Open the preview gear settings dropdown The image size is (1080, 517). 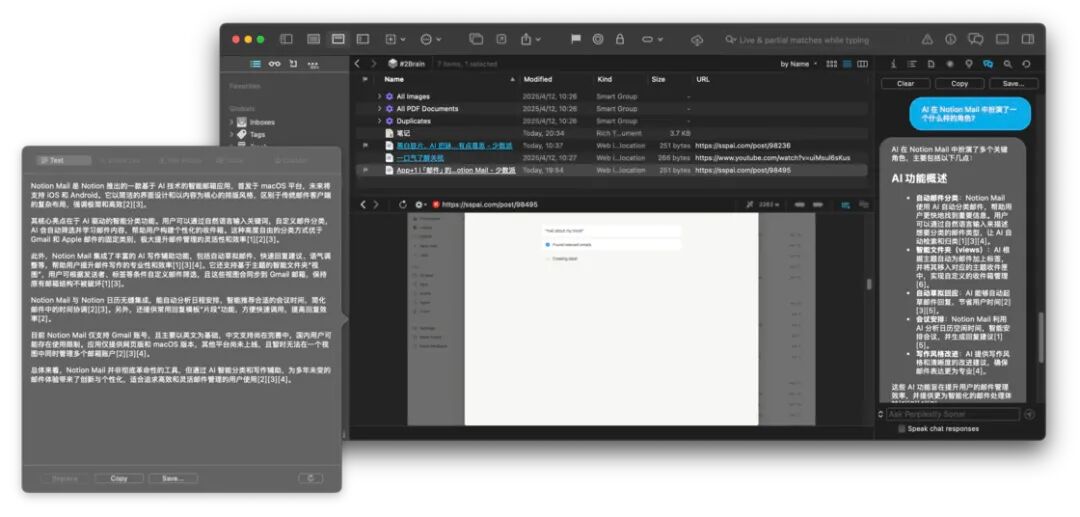click(x=420, y=204)
